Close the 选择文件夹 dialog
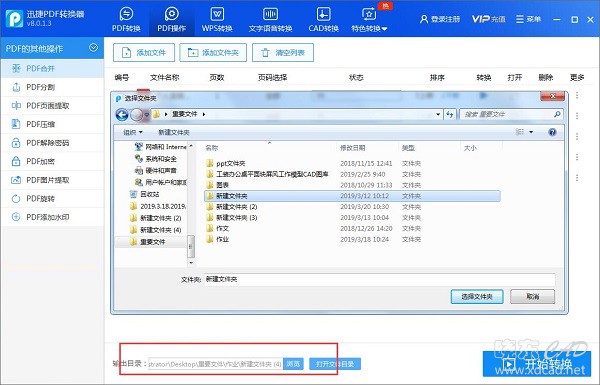Image resolution: width=600 pixels, height=385 pixels. (x=553, y=96)
